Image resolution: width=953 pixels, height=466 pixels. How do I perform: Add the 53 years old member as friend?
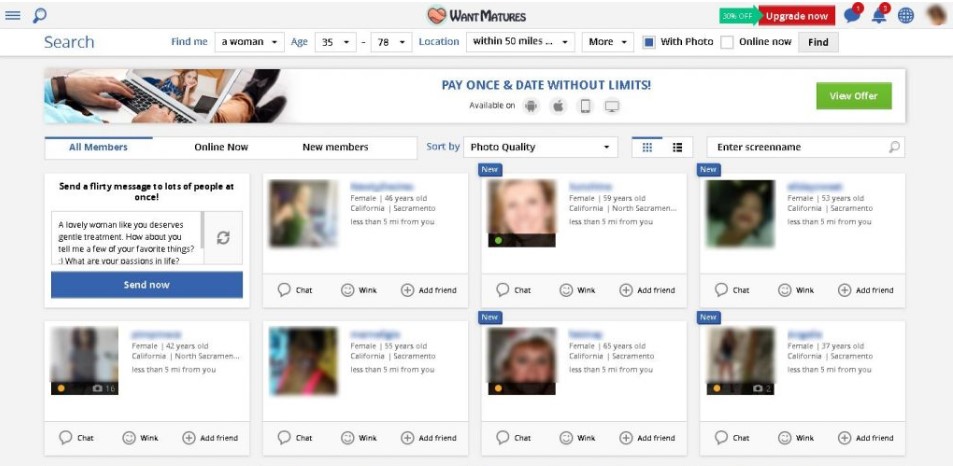865,290
